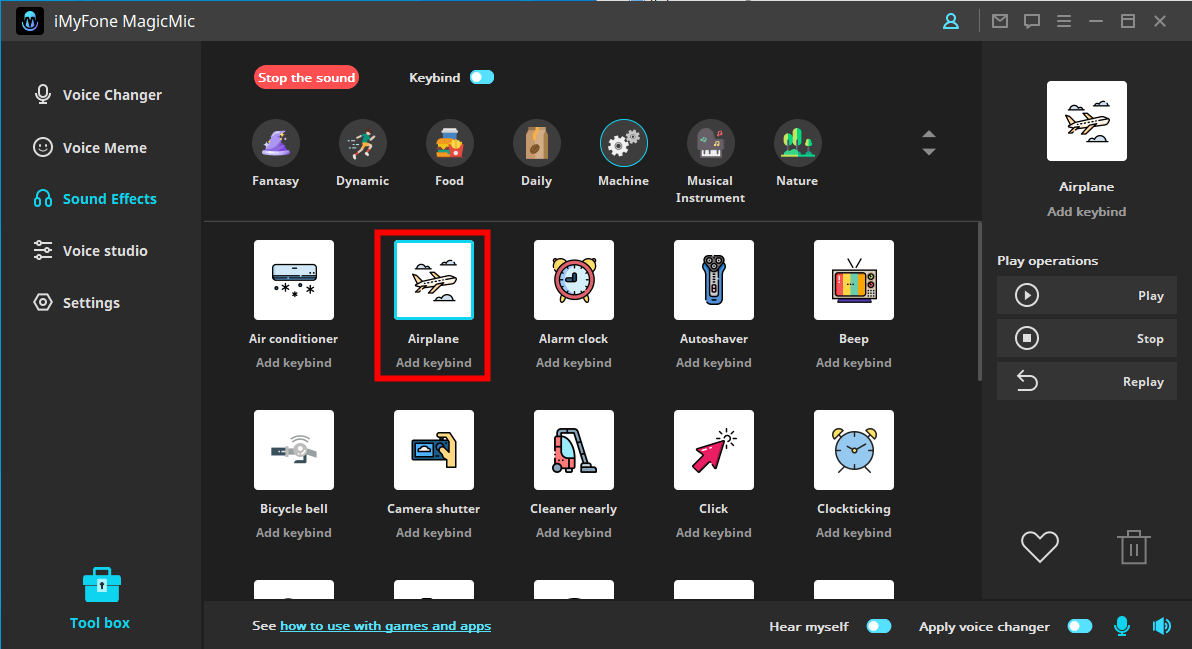Viewport: 1192px width, 649px height.
Task: Select the Machine category icon
Action: [623, 143]
